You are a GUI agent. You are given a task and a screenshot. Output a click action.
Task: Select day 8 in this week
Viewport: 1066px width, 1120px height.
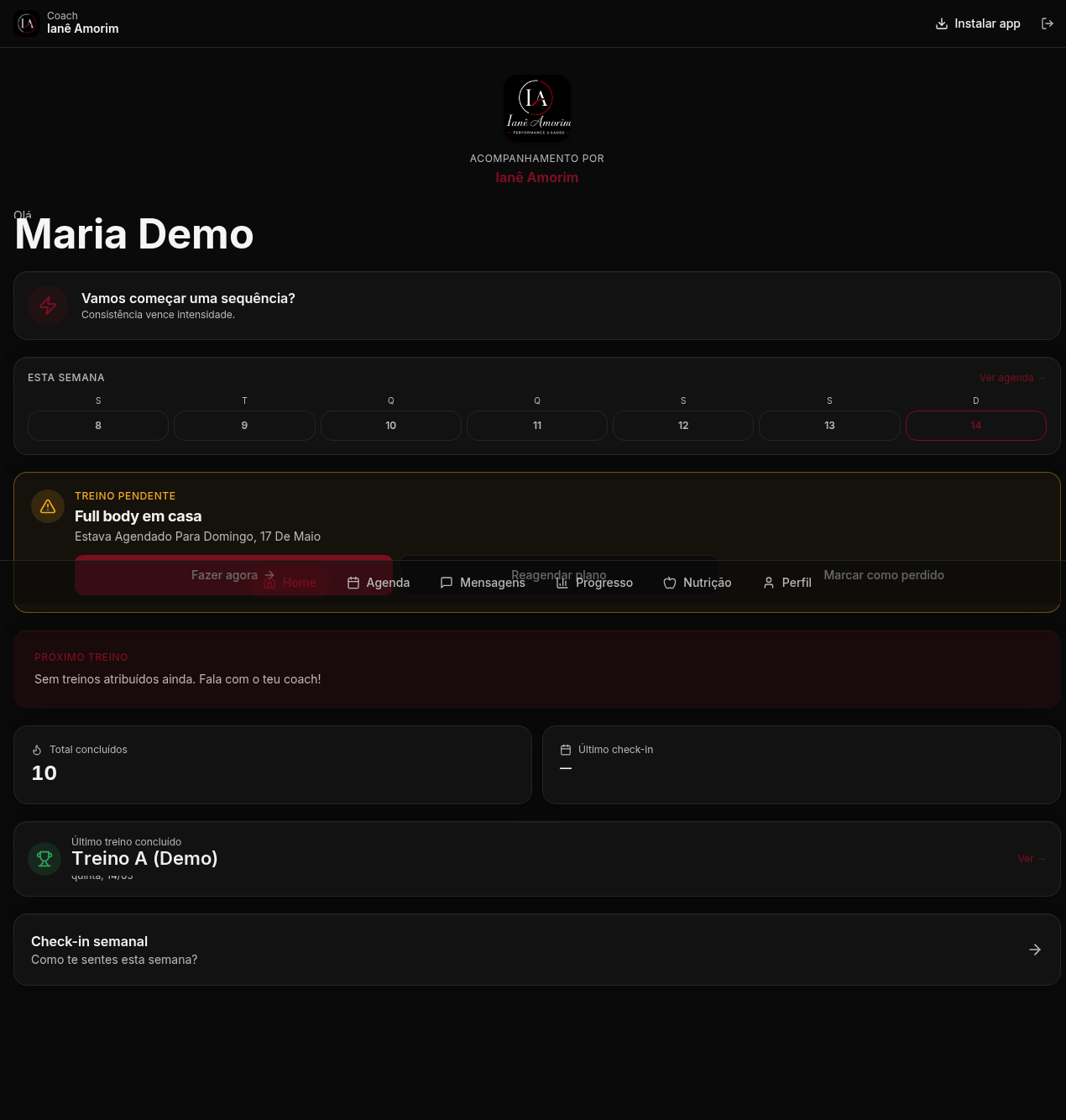(98, 426)
